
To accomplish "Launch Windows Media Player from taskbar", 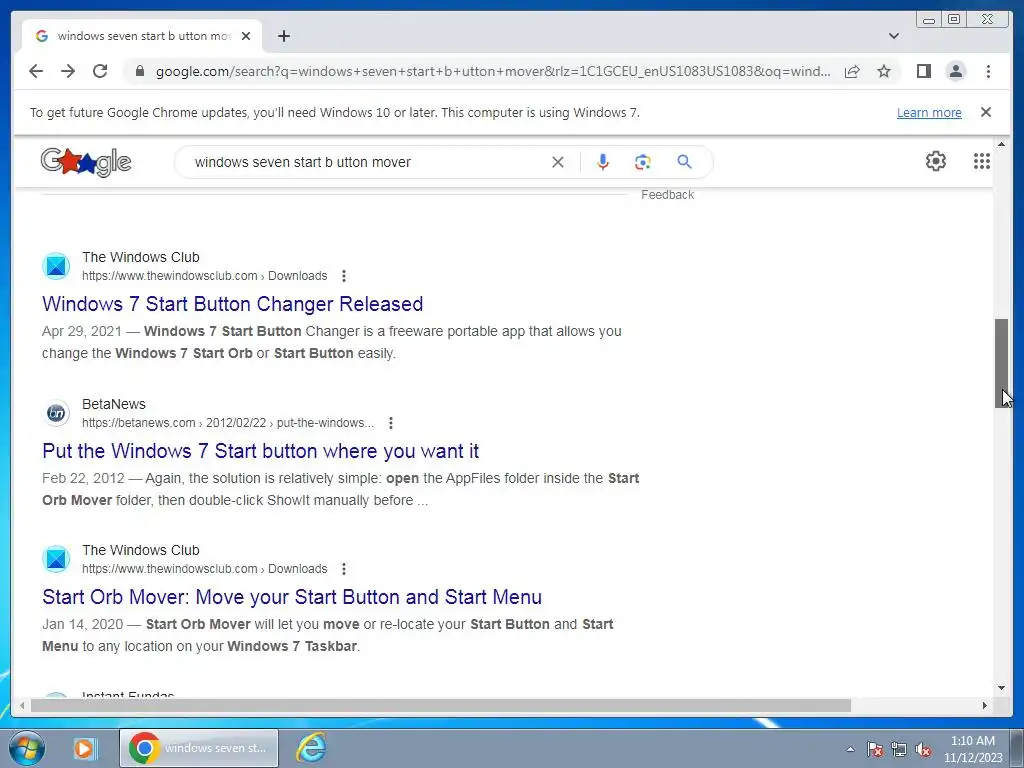I will pyautogui.click(x=85, y=748).
